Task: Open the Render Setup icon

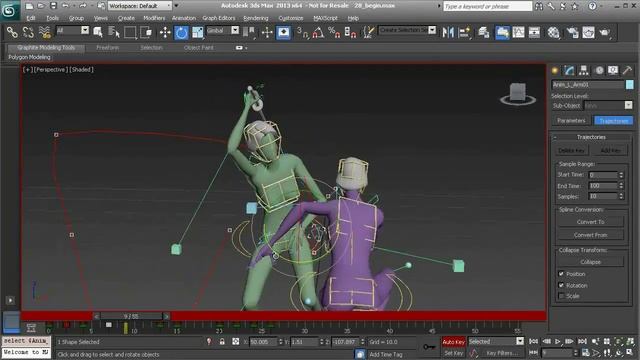Action: [572, 32]
